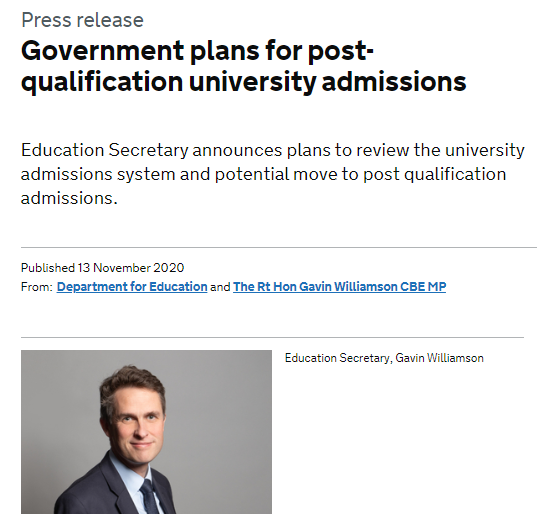This screenshot has width=537, height=525.
Task: Click the Education Secretary portrait photo
Action: point(146,432)
